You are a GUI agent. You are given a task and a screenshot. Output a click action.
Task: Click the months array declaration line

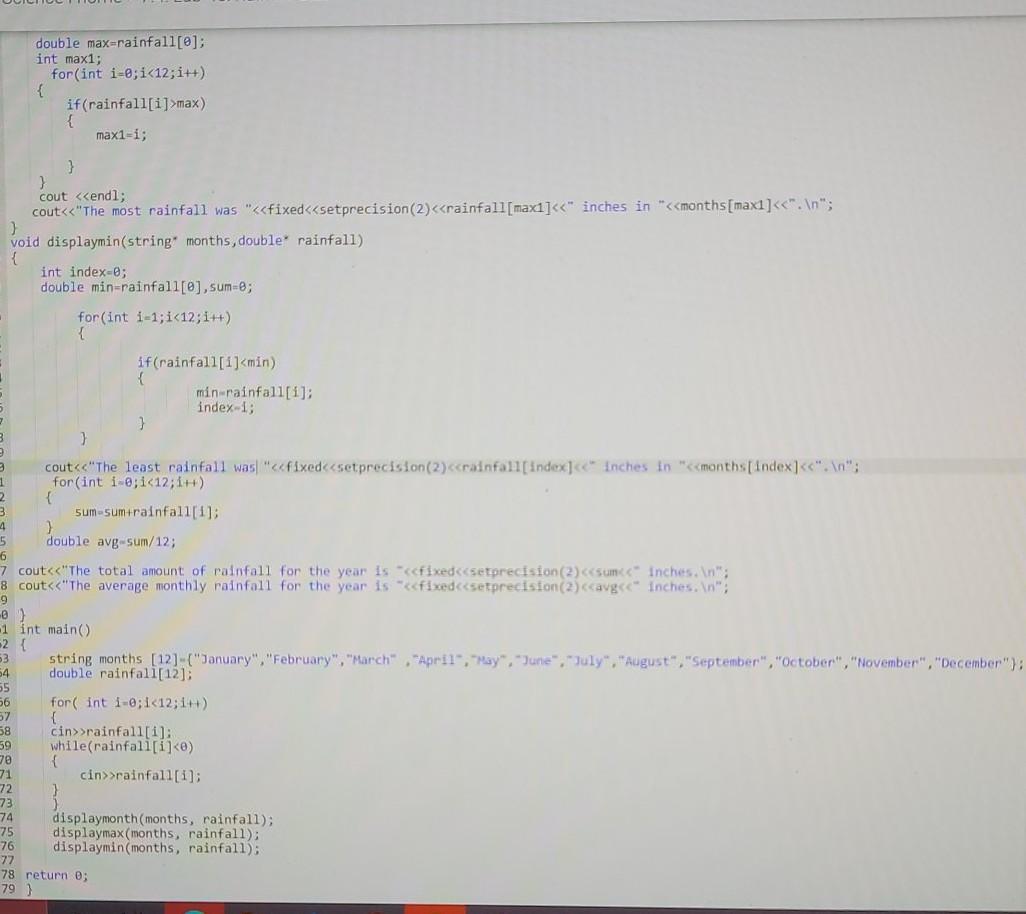[x=400, y=658]
